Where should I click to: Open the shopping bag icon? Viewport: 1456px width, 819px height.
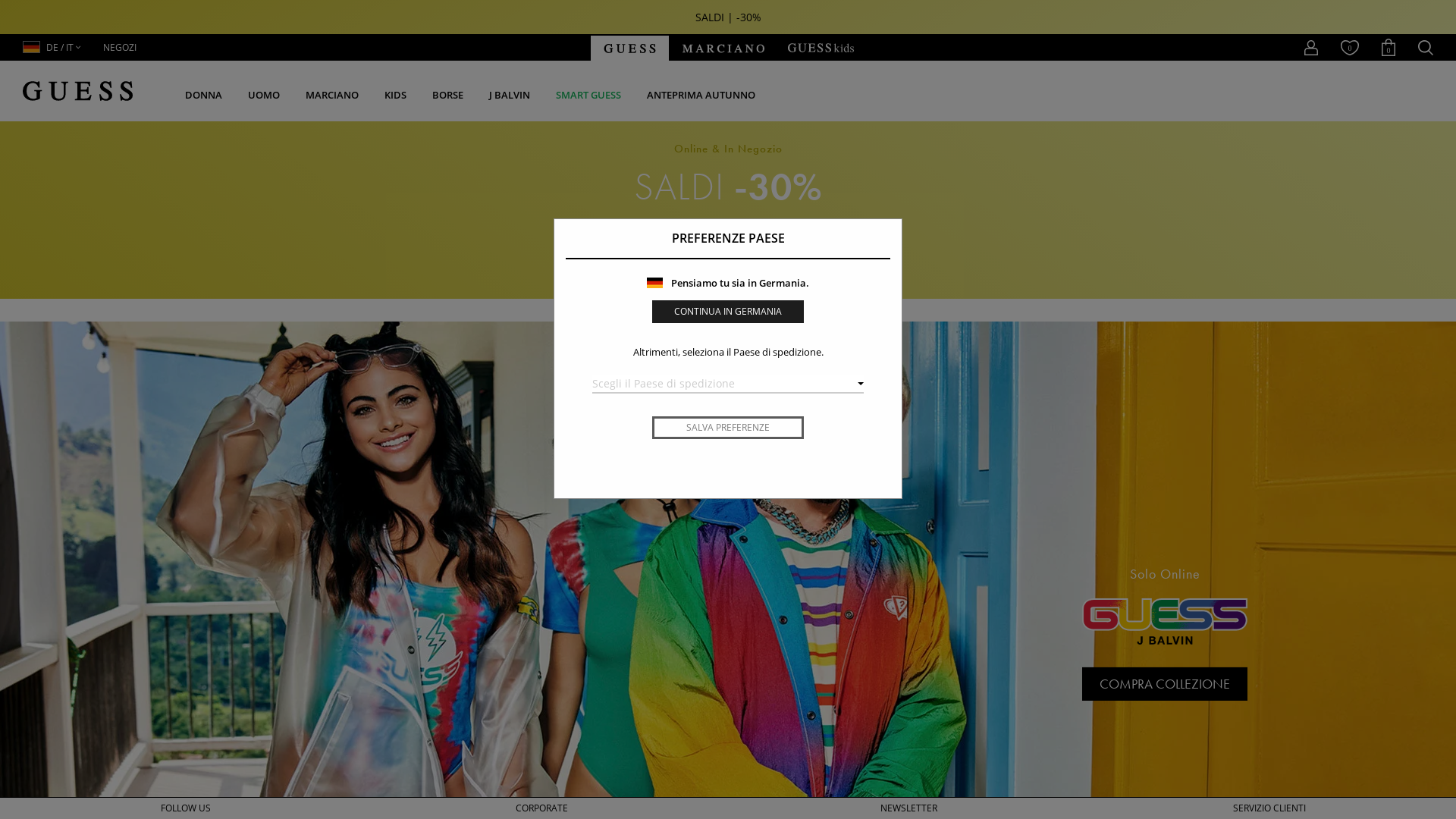coord(1388,47)
